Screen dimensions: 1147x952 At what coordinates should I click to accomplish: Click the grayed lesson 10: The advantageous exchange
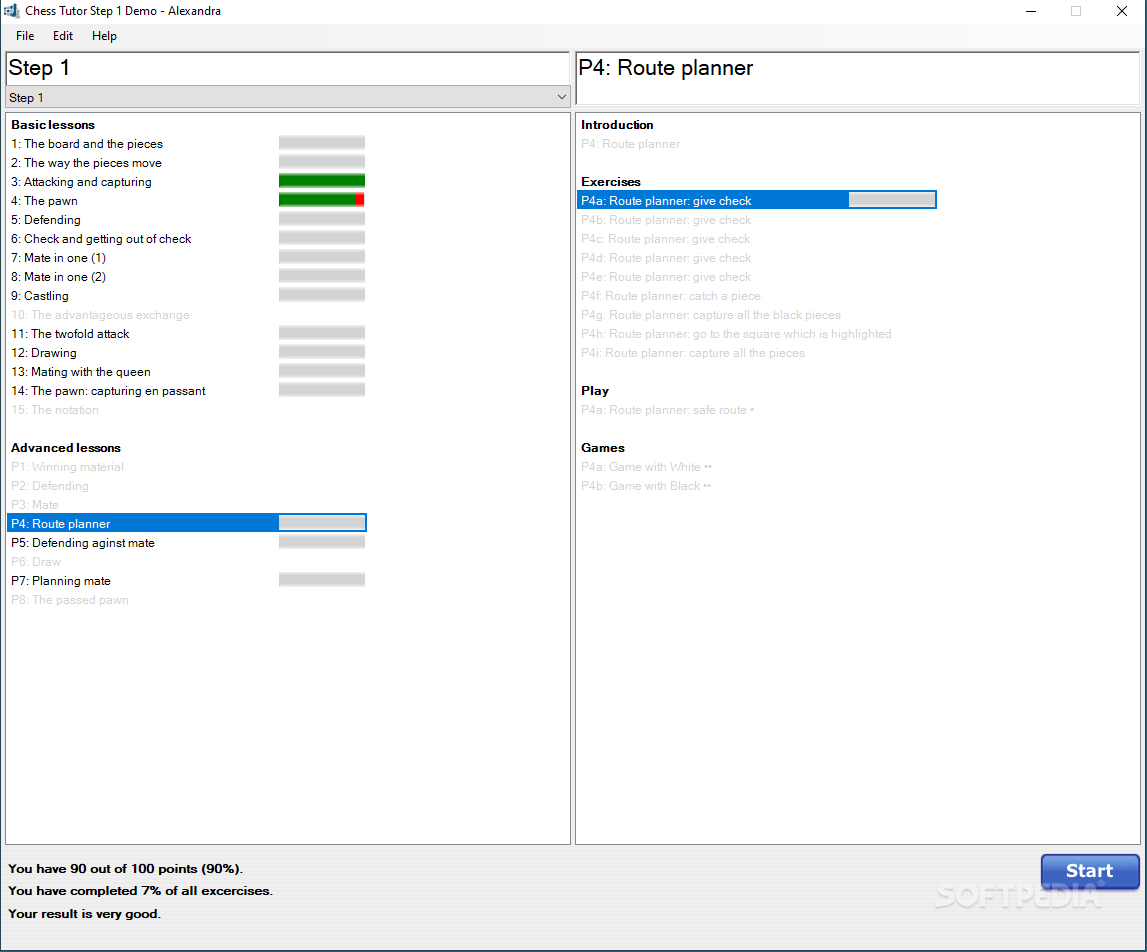[x=100, y=315]
